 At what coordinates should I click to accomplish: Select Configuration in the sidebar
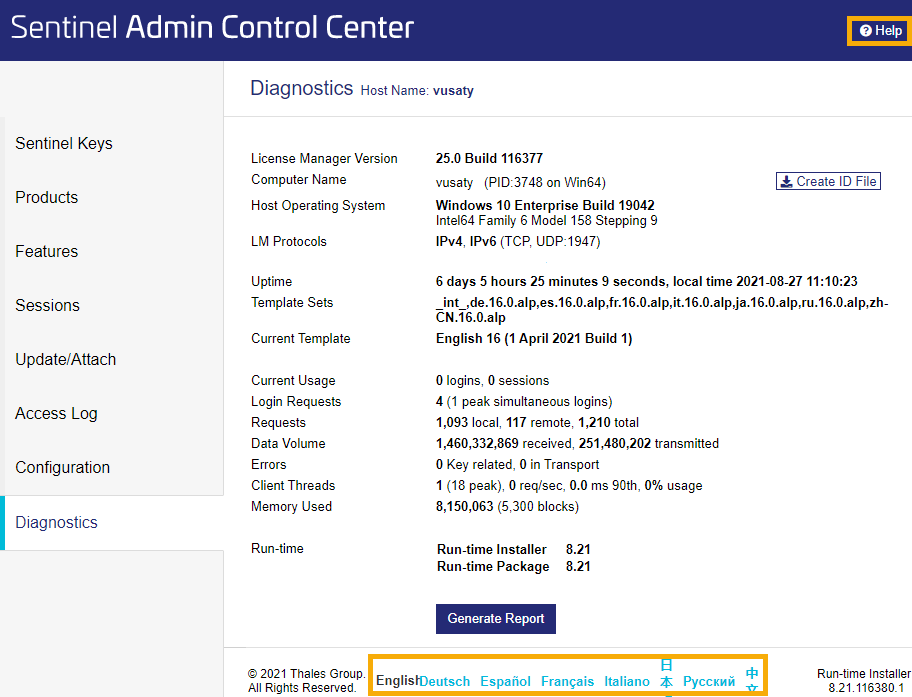pos(63,467)
